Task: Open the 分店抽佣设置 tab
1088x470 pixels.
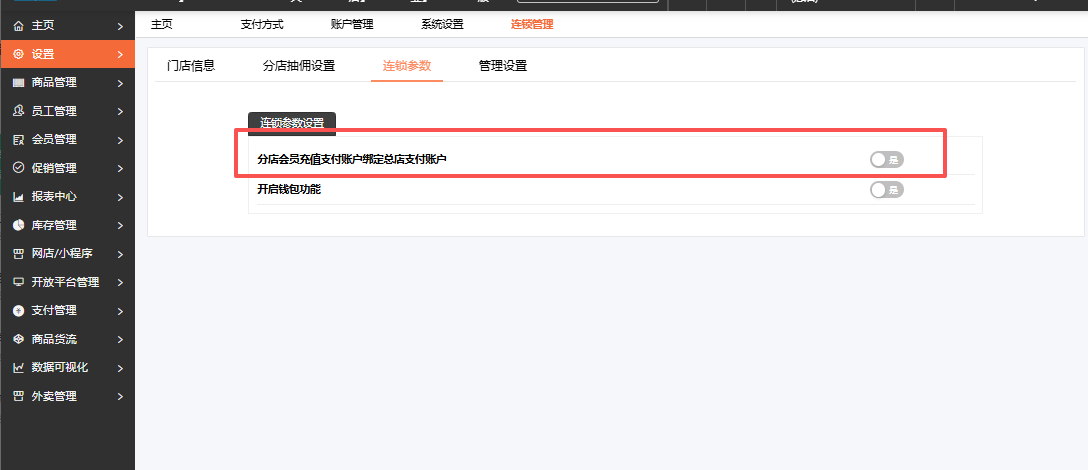Action: (x=298, y=66)
